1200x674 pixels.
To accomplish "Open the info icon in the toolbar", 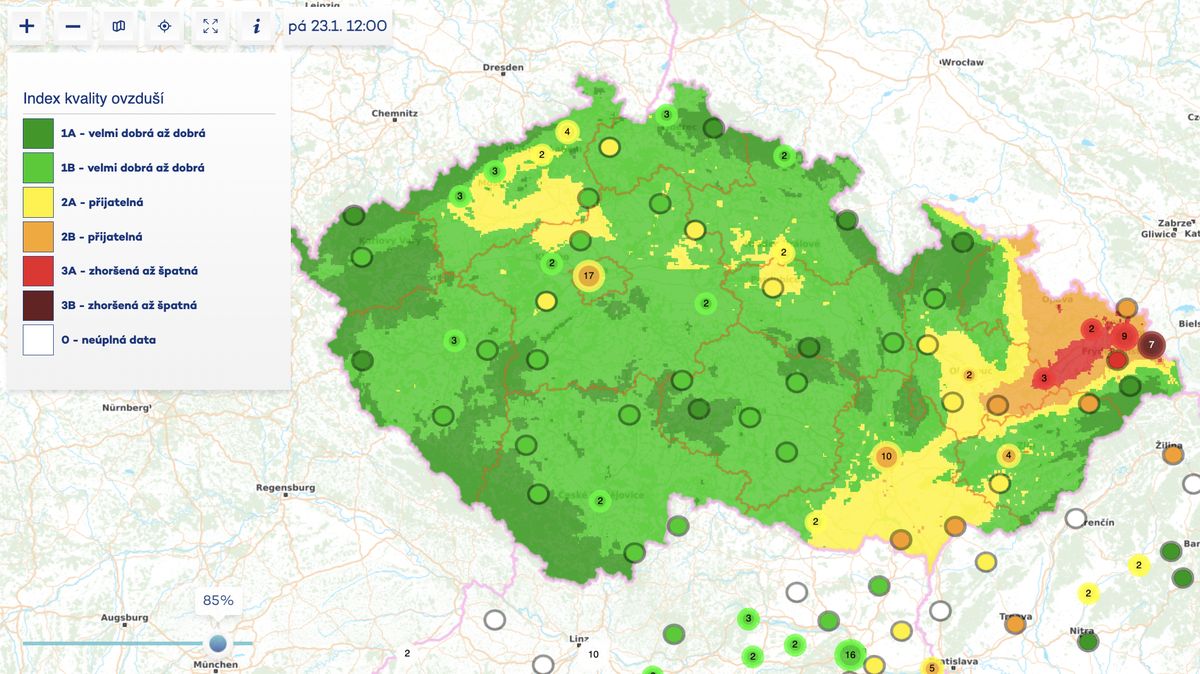I will click(x=257, y=26).
